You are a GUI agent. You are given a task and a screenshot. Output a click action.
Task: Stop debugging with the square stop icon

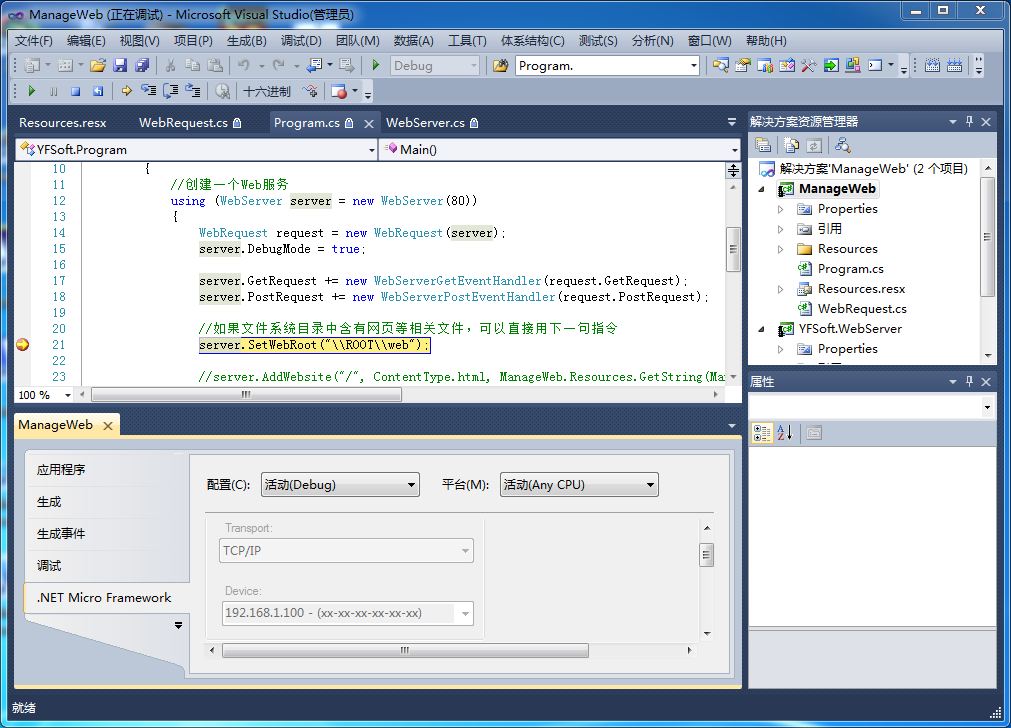click(x=75, y=92)
